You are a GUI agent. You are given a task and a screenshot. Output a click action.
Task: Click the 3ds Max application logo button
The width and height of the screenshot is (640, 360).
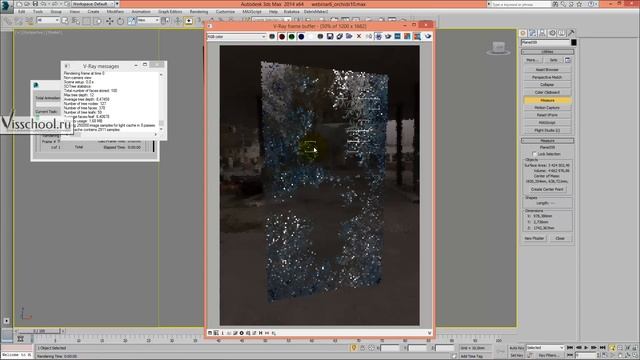(x=6, y=6)
